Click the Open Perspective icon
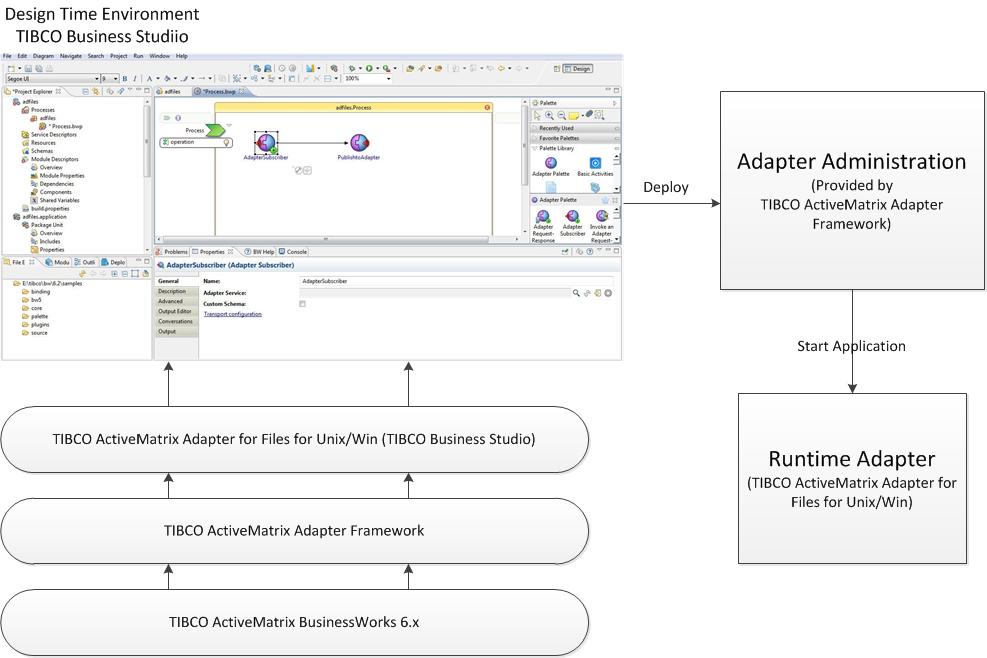 tap(556, 69)
